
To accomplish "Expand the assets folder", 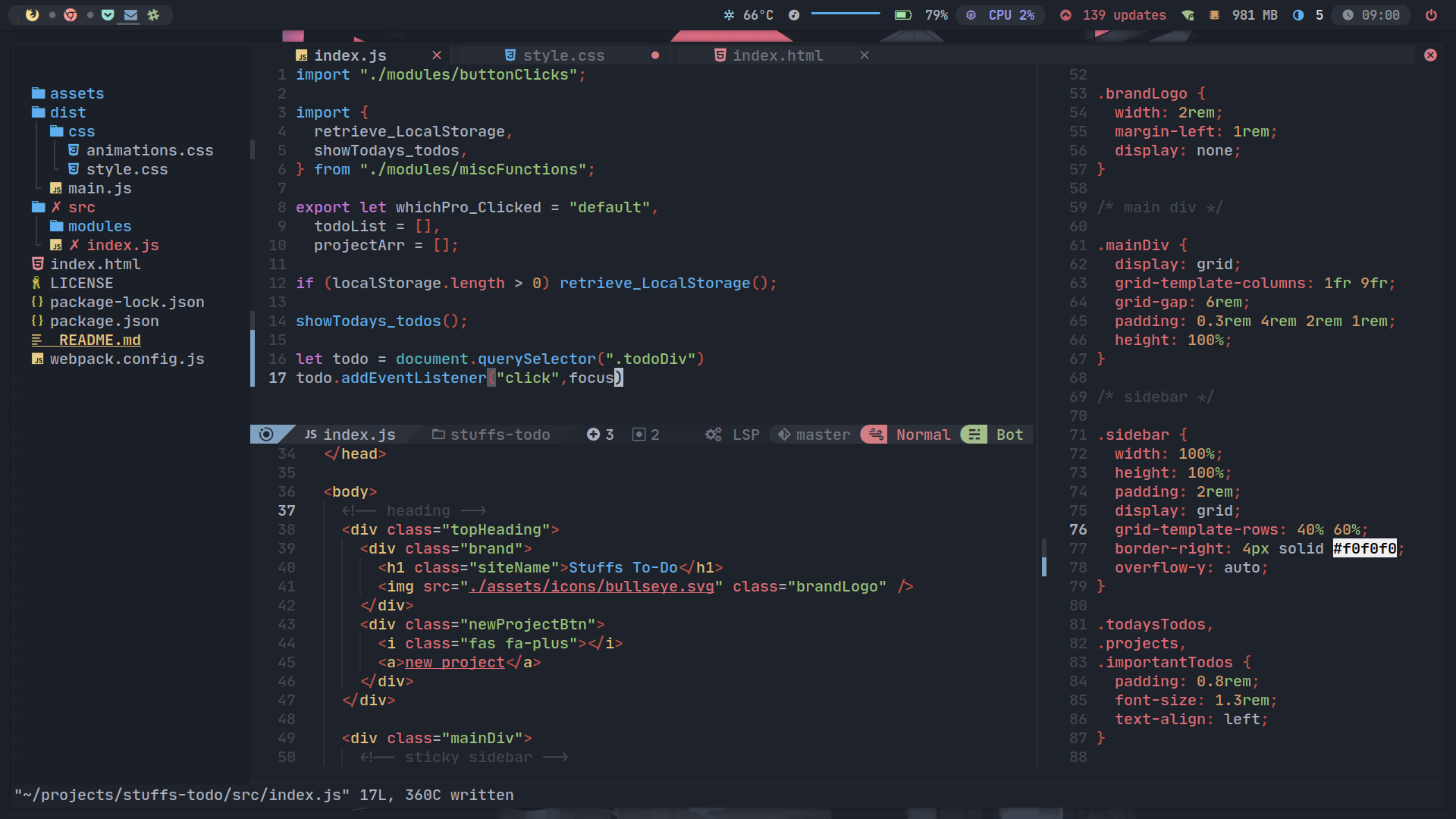I will pyautogui.click(x=76, y=93).
